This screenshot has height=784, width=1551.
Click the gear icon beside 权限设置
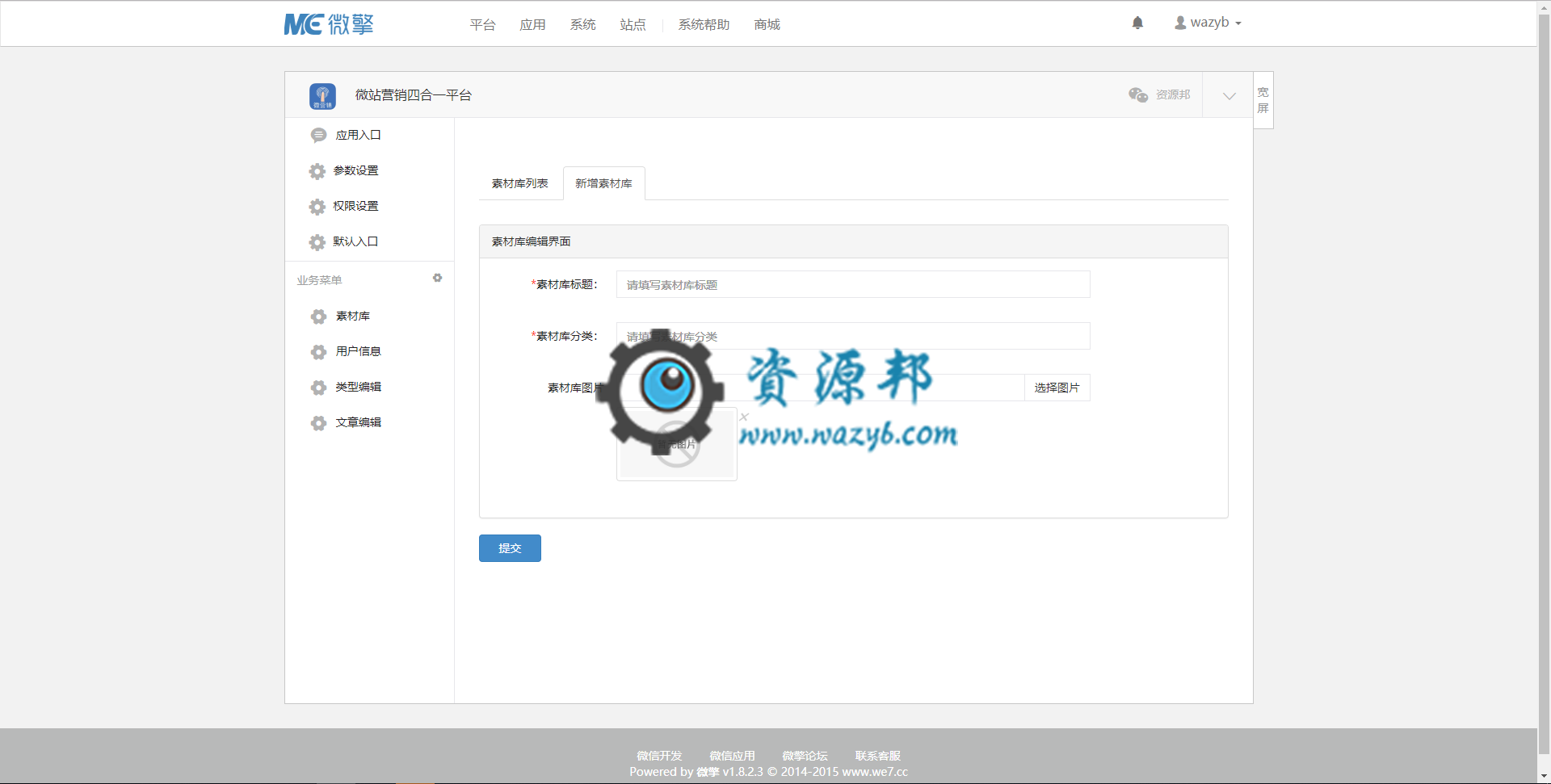pos(317,207)
